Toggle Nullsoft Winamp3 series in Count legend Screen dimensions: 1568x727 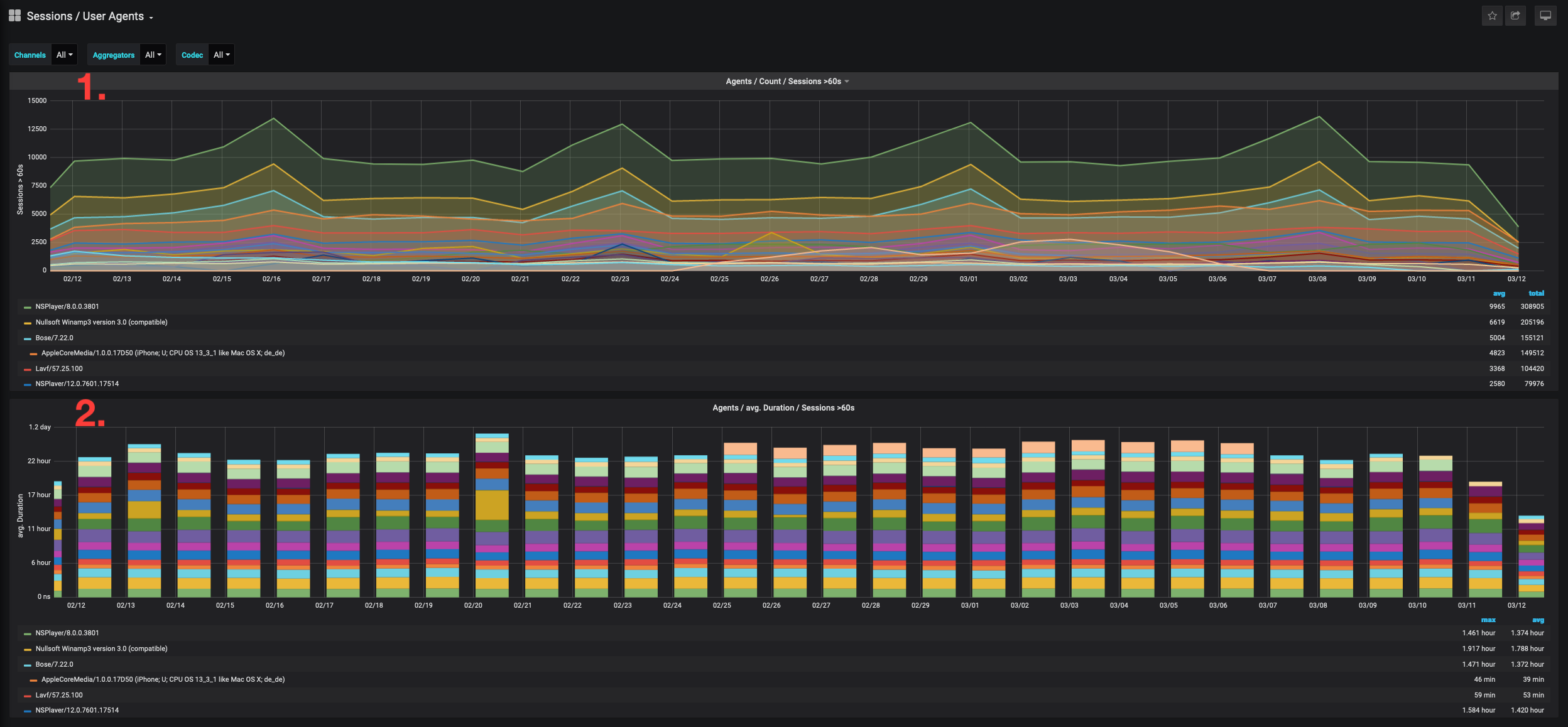point(101,322)
